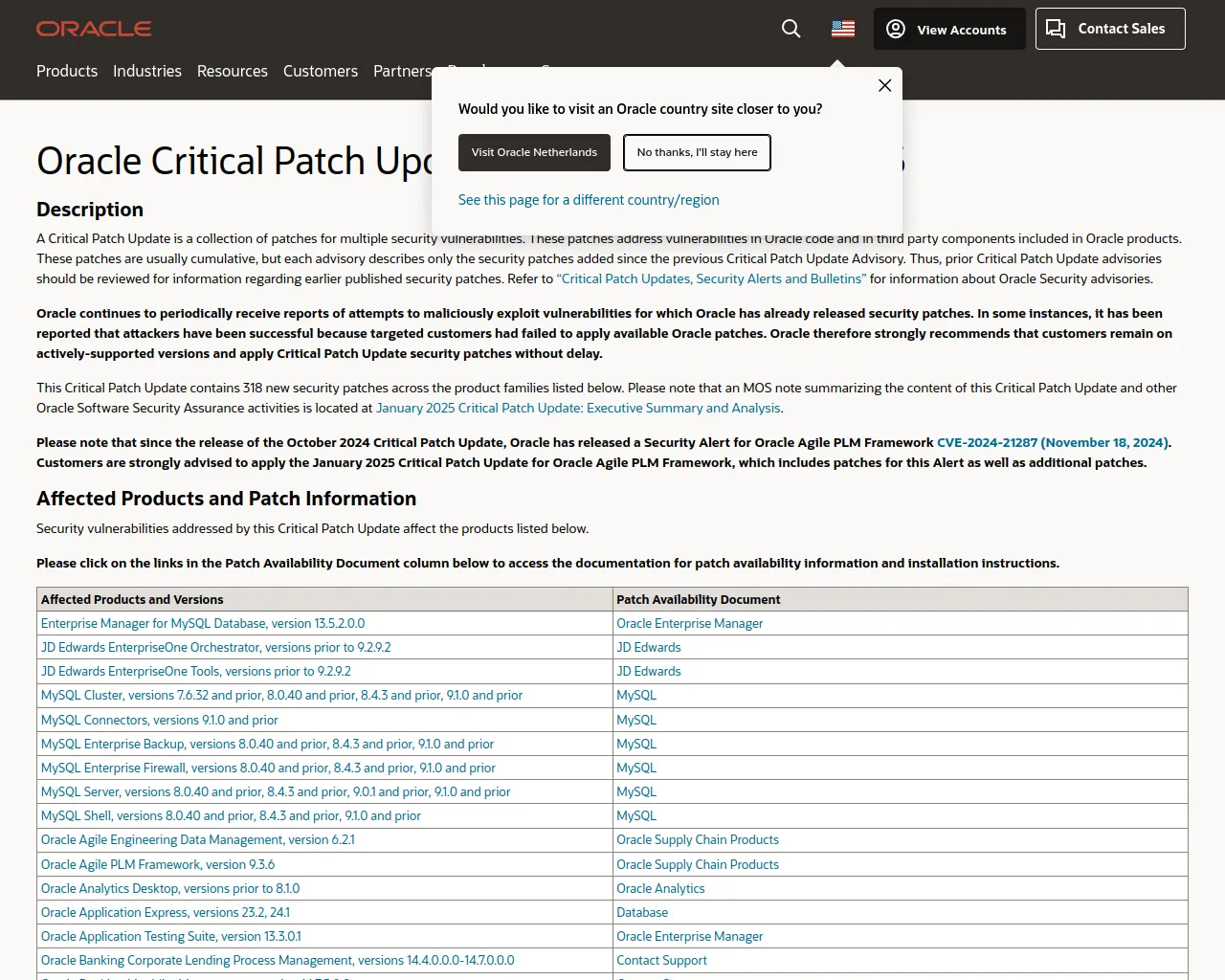This screenshot has height=980, width=1225.
Task: Choose No thanks, I'll stay here
Action: (x=697, y=152)
